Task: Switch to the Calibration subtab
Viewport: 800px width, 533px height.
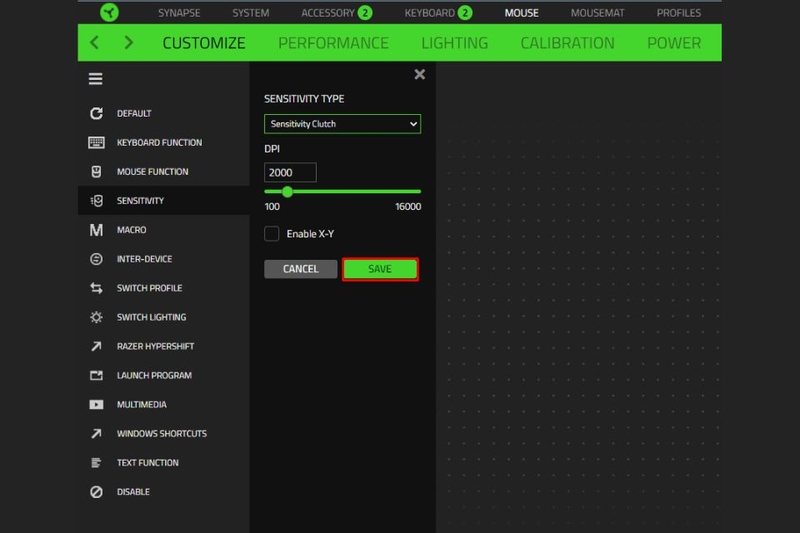Action: 567,43
